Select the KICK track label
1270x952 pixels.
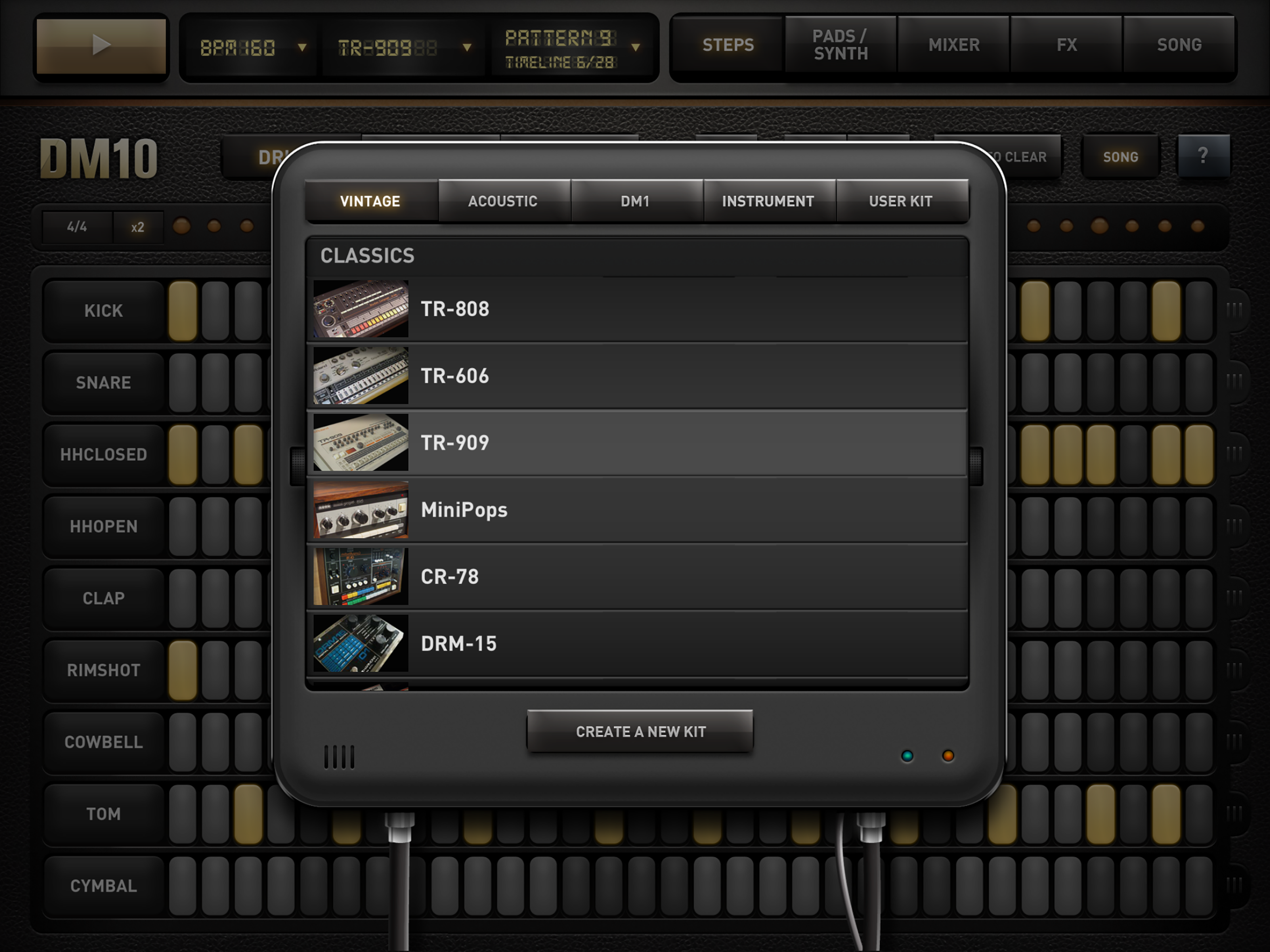[x=104, y=311]
